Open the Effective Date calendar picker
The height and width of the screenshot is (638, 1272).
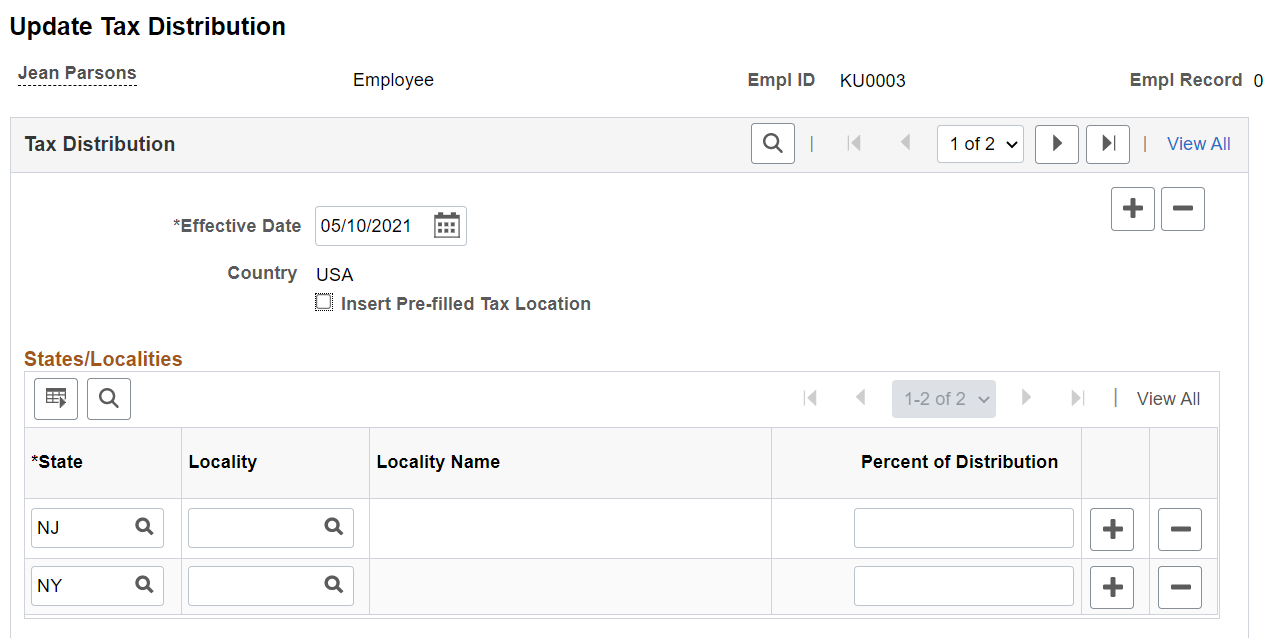(x=446, y=226)
